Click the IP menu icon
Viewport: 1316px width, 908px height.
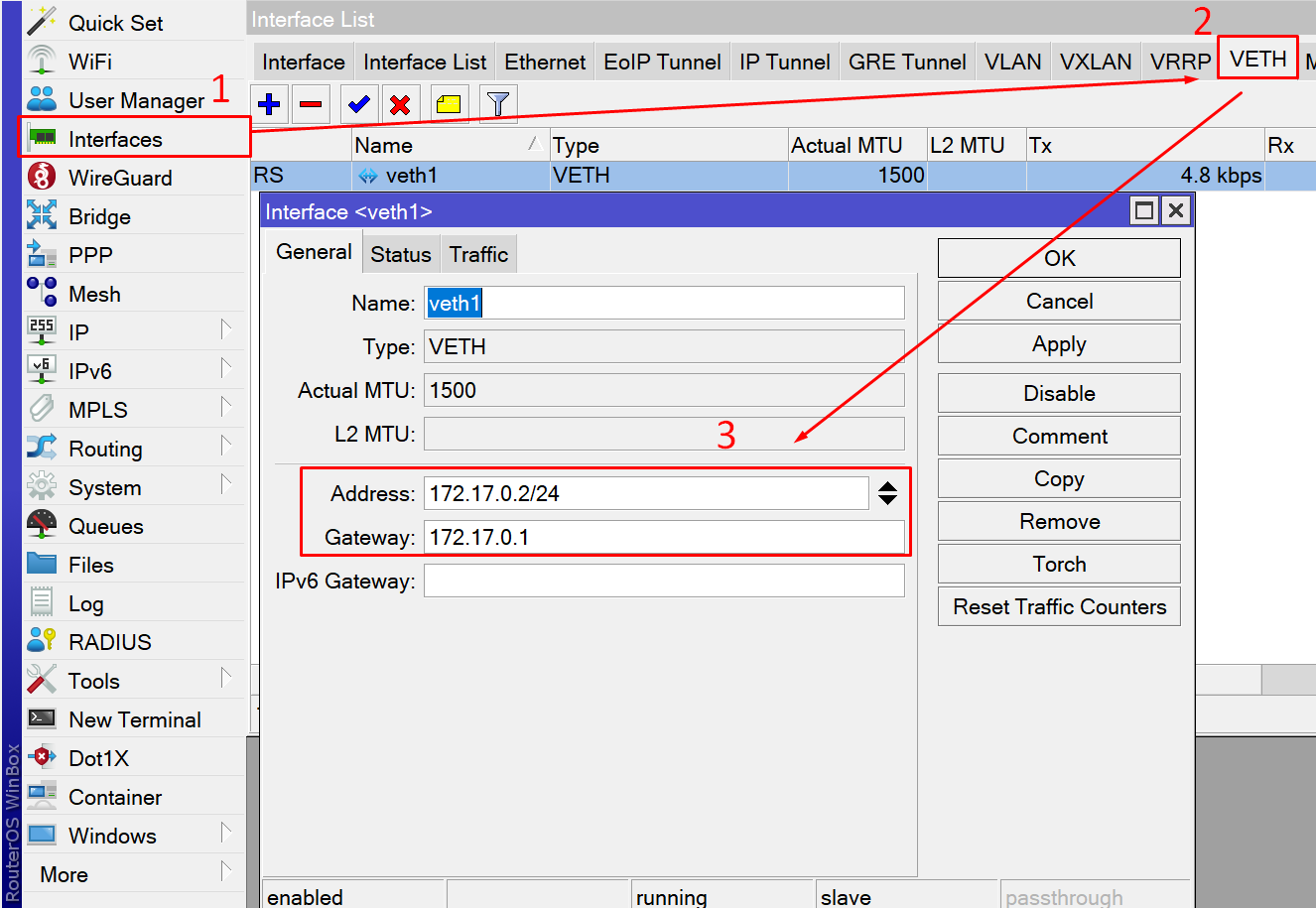tap(42, 331)
